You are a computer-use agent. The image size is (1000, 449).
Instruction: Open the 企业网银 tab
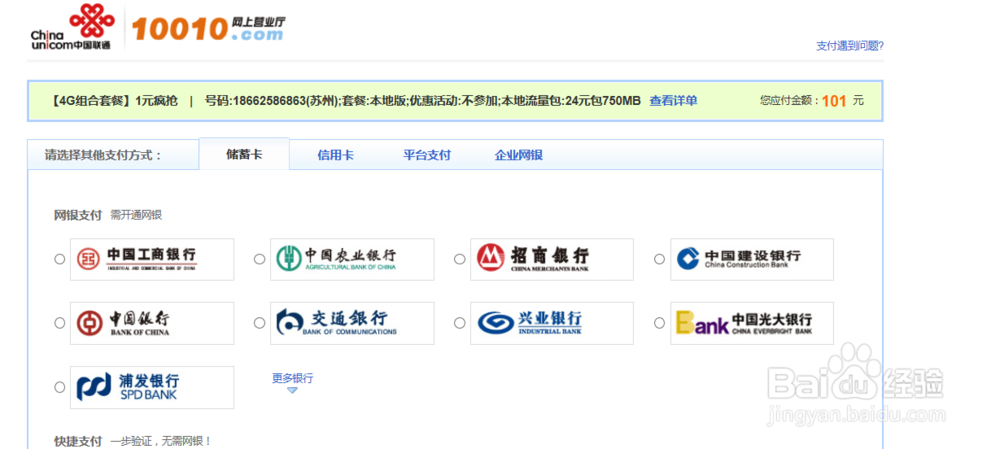(x=518, y=155)
